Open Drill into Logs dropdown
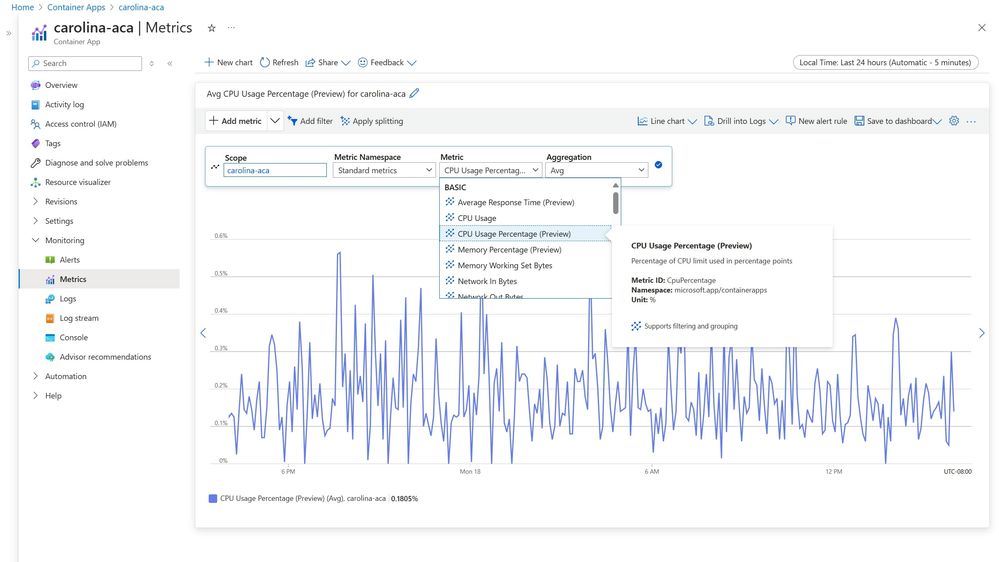 [x=741, y=121]
